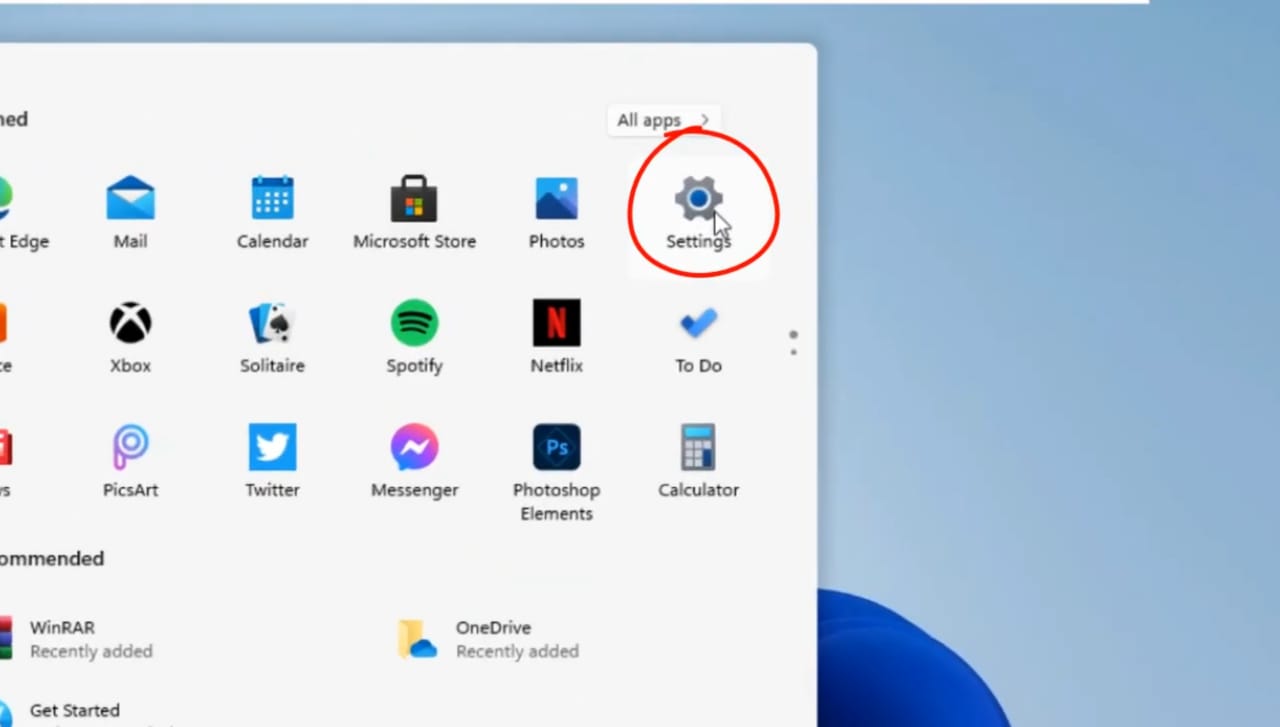Image resolution: width=1280 pixels, height=727 pixels.
Task: Launch Messenger
Action: 414,461
